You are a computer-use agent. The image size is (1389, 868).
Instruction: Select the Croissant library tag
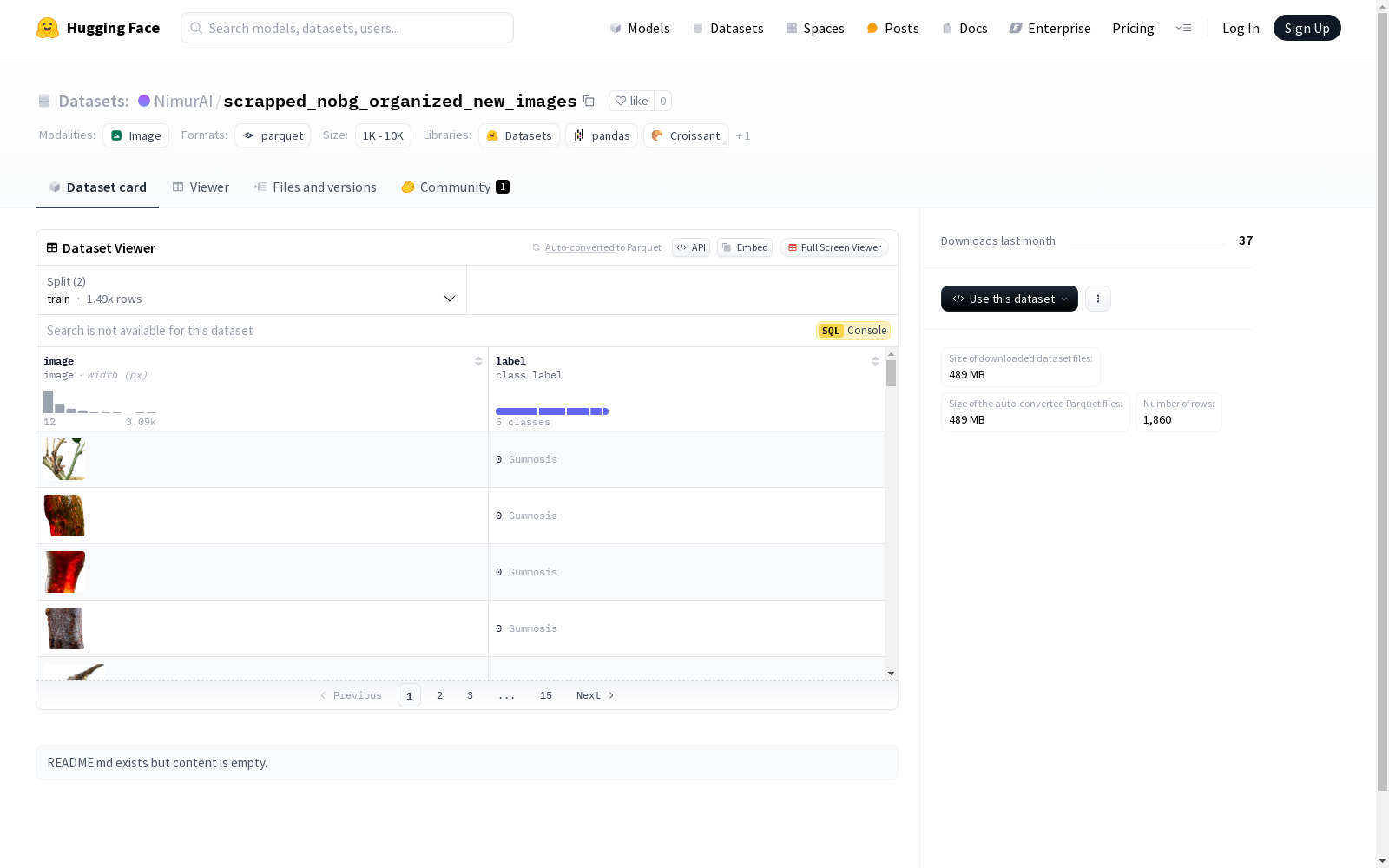click(x=686, y=135)
